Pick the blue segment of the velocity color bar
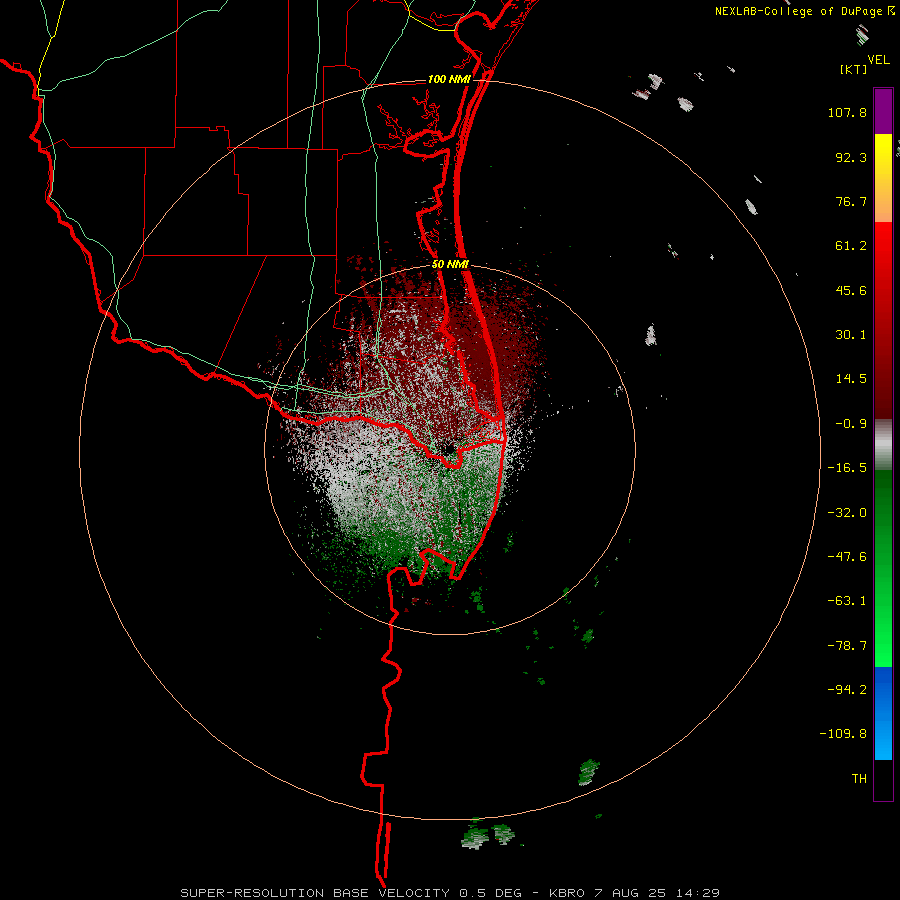The image size is (900, 900). [883, 713]
